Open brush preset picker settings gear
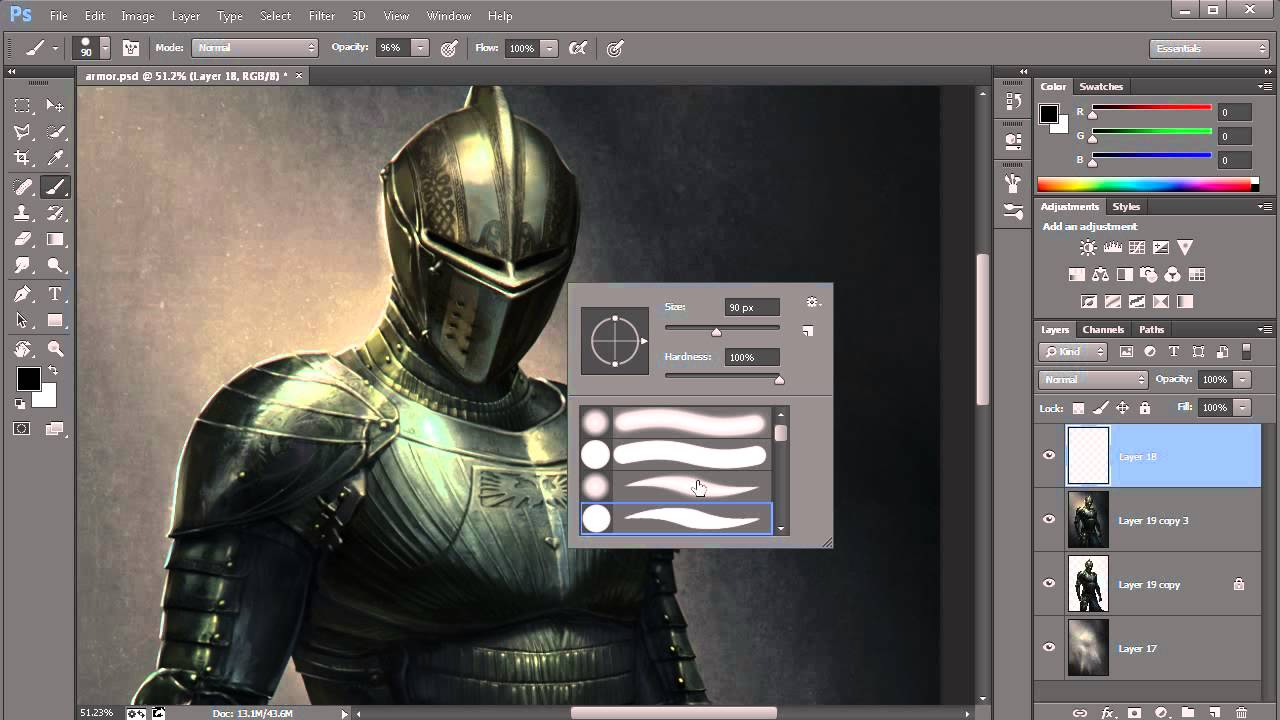The image size is (1280, 720). tap(812, 302)
